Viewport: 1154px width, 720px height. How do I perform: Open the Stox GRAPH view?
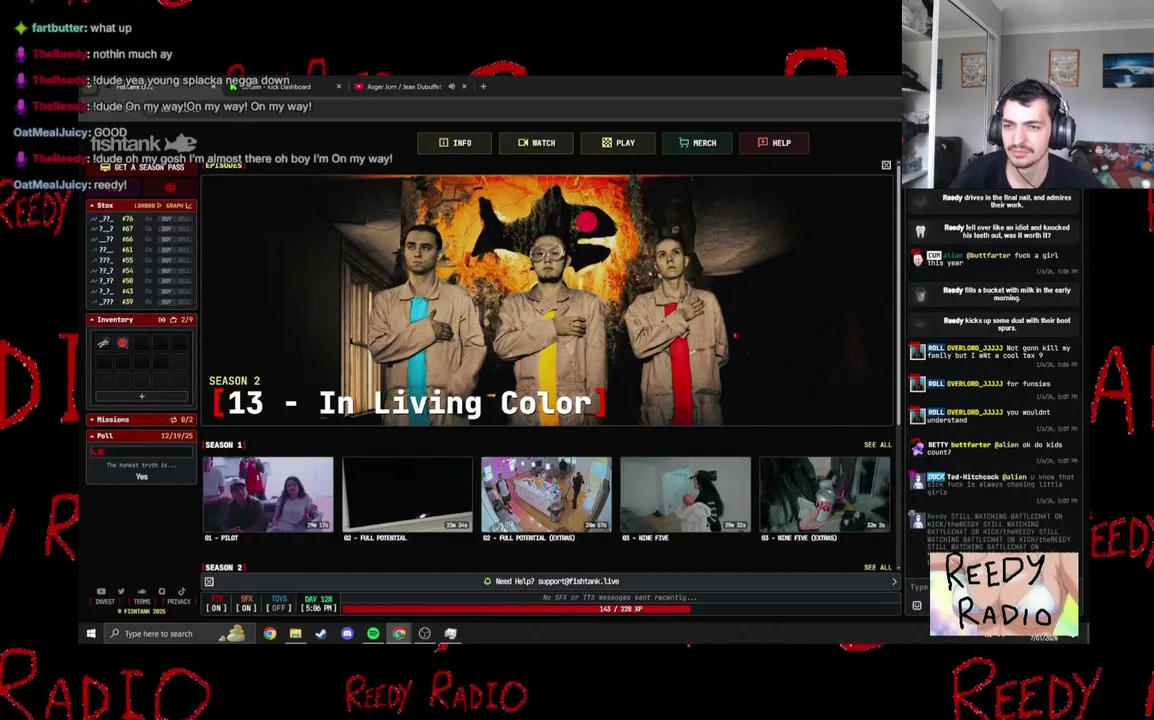pos(179,205)
